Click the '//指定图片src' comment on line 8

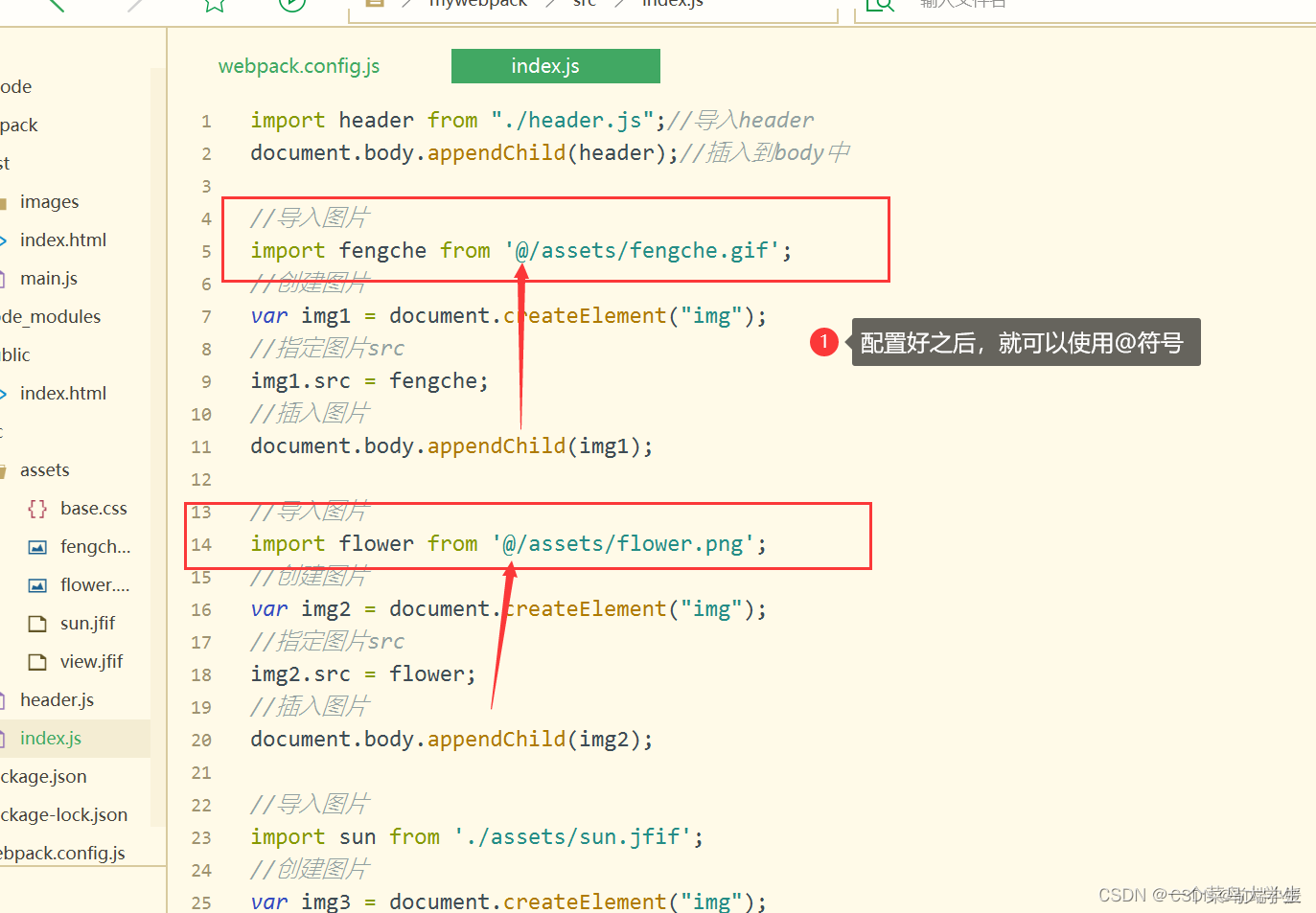coord(327,349)
